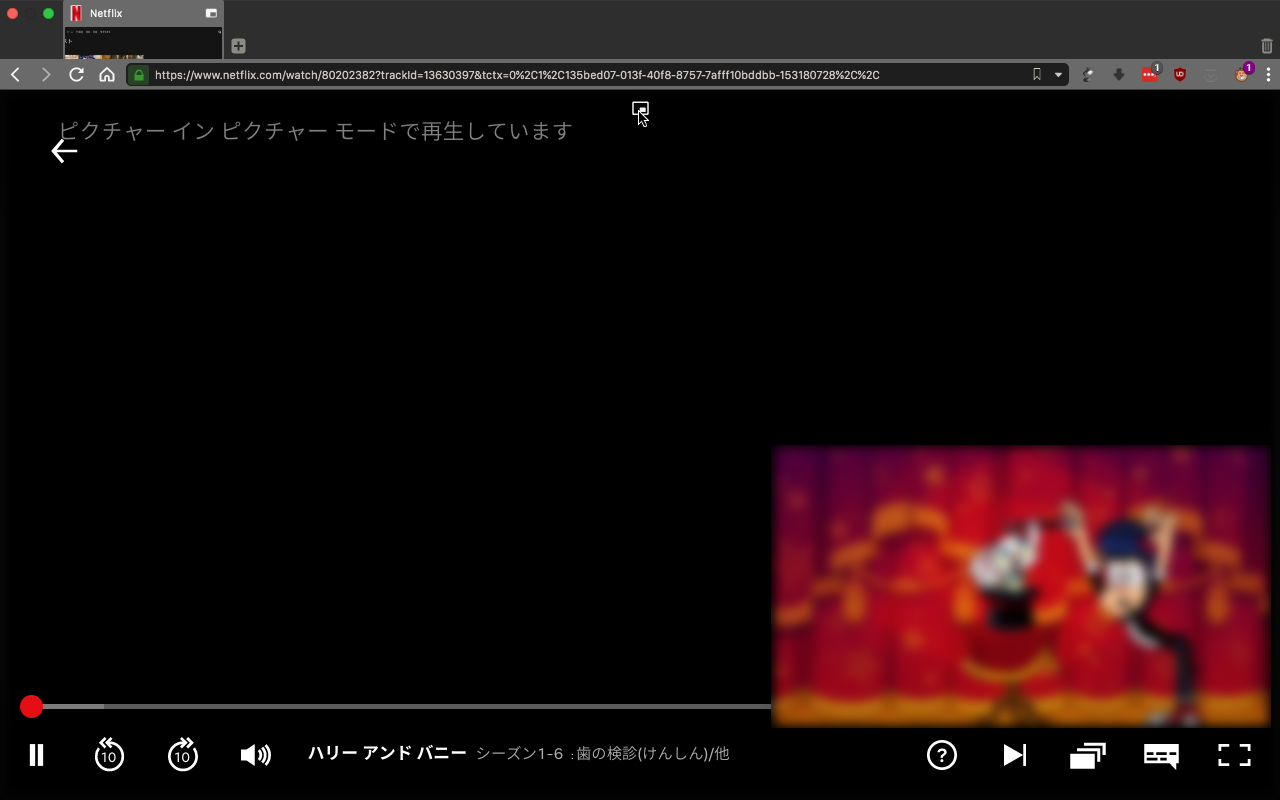Open a new tab with plus button
This screenshot has width=1280, height=800.
238,46
